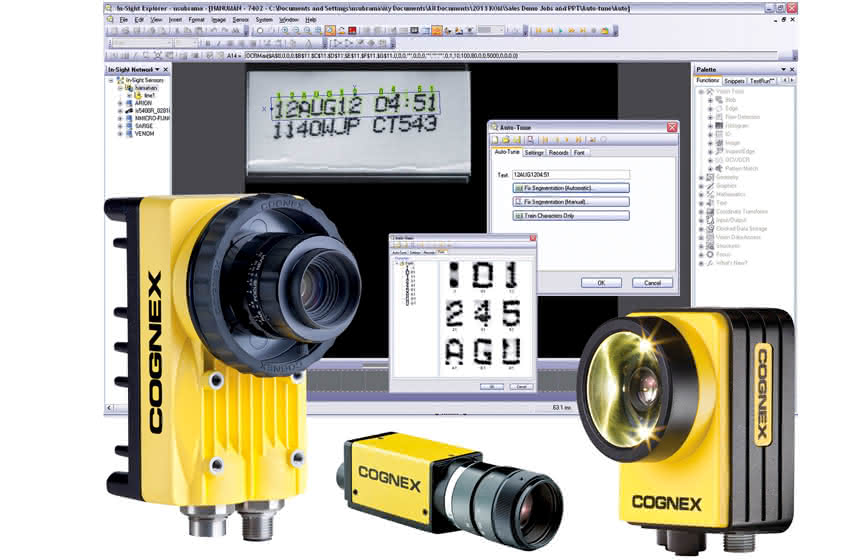The width and height of the screenshot is (860, 560).
Task: Click Fix Segmentation (Automatic) button
Action: [571, 188]
